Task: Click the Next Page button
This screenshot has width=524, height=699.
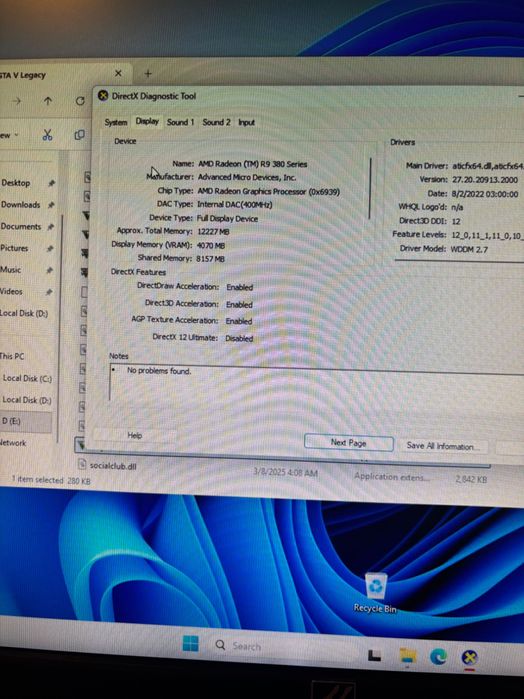Action: [x=348, y=443]
